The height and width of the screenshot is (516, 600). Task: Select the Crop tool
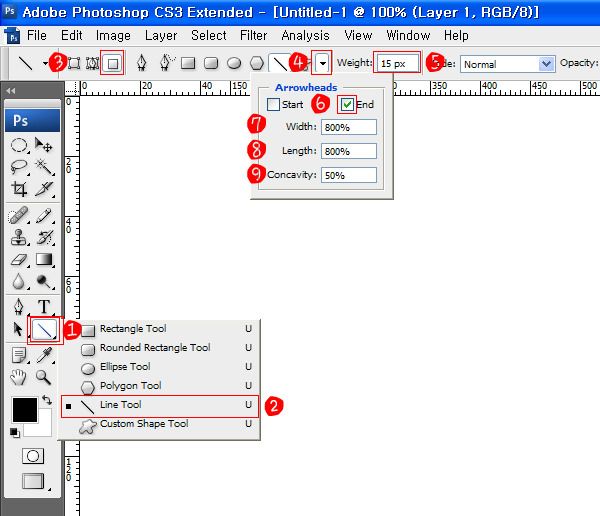point(19,189)
